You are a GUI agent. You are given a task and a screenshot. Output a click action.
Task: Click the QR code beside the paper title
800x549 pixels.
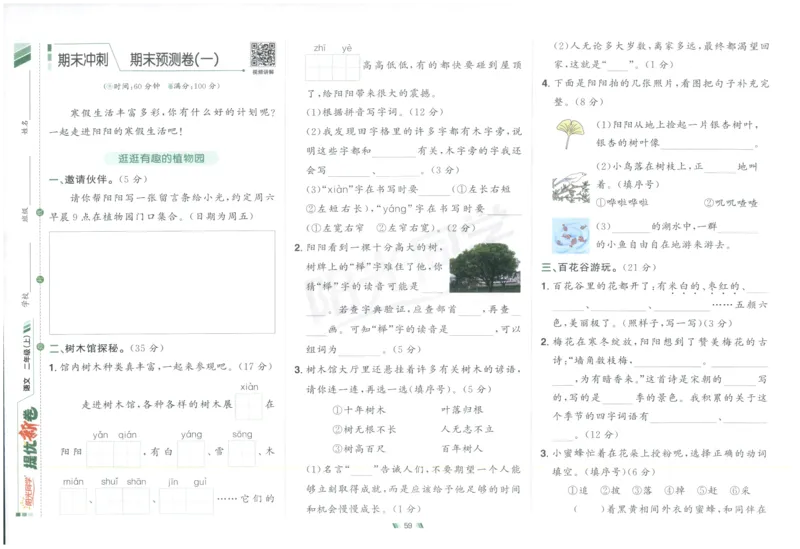click(263, 55)
